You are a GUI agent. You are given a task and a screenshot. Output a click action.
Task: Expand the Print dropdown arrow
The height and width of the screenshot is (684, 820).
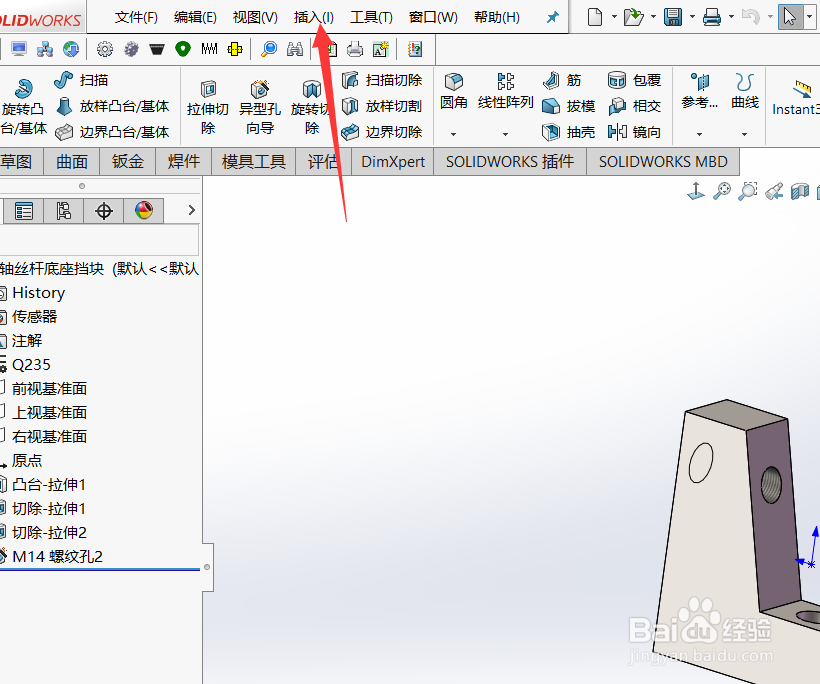[731, 17]
